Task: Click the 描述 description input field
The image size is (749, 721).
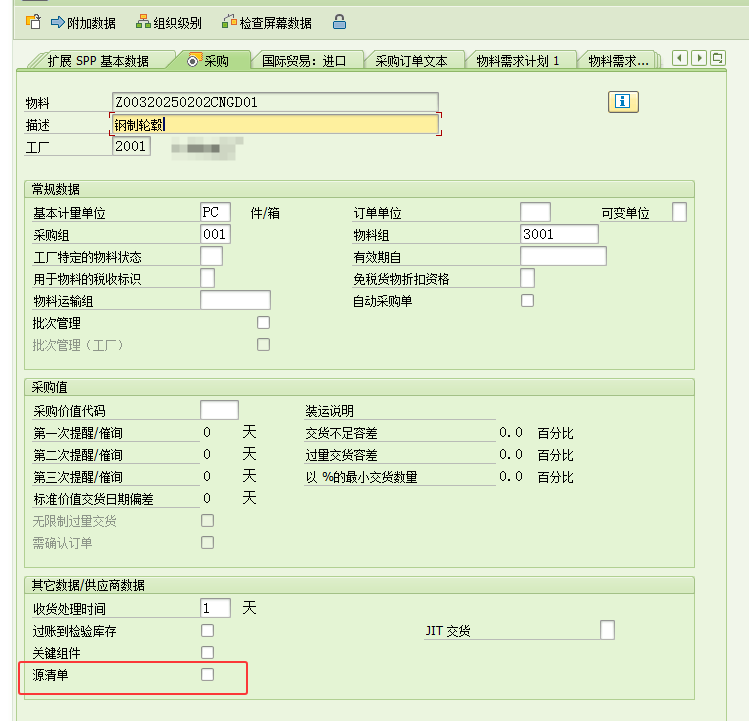Action: [275, 125]
